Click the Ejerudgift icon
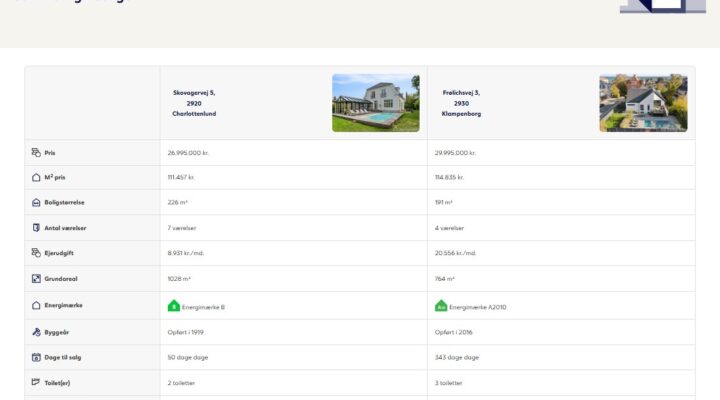The width and height of the screenshot is (720, 400). (36, 253)
